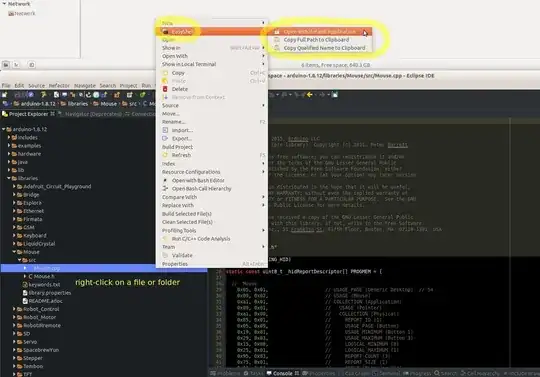Expand the Robot_Control folder
This screenshot has height=377, width=540.
tap(14, 309)
